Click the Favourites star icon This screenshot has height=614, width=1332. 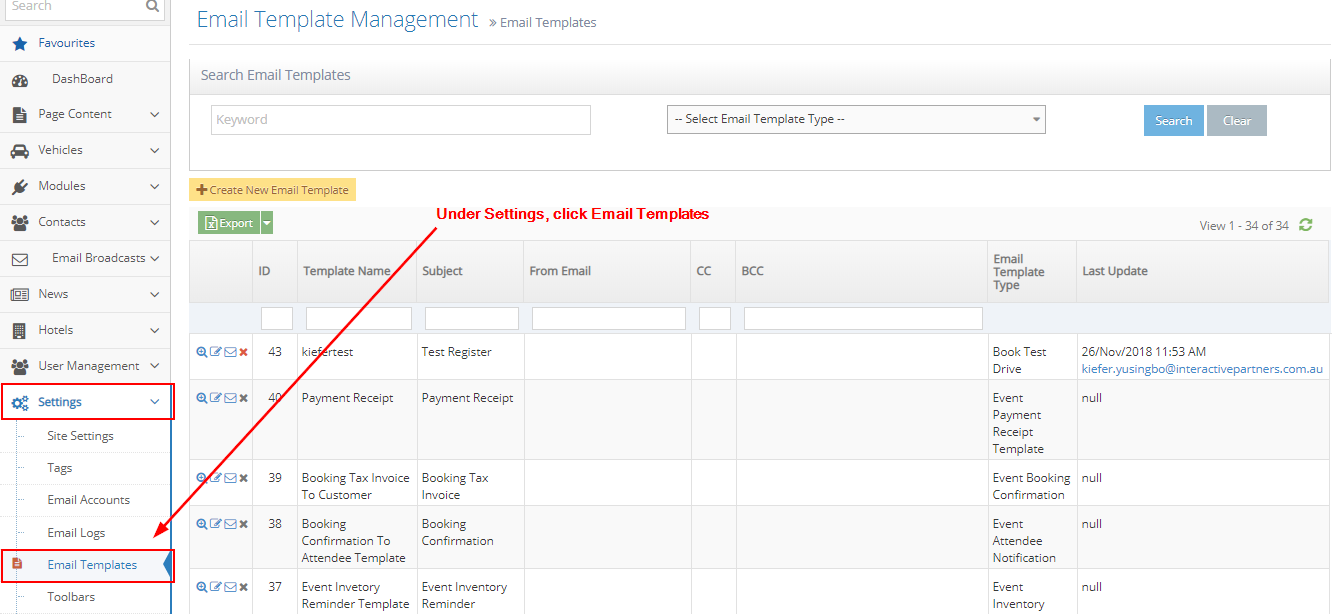19,44
